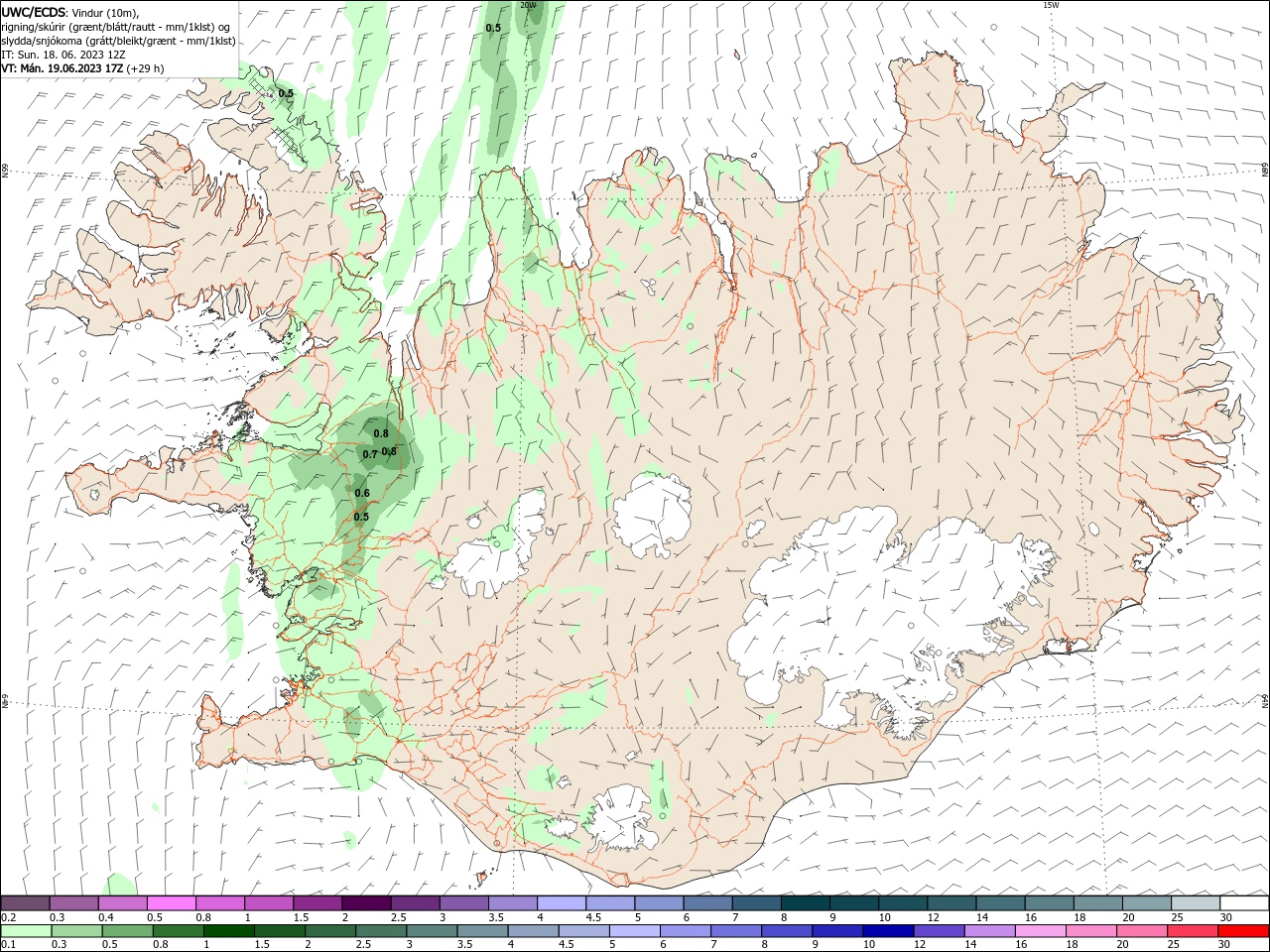The width and height of the screenshot is (1270, 952).
Task: Click the '66N' latitude label on right edge
Action: pos(1265,171)
